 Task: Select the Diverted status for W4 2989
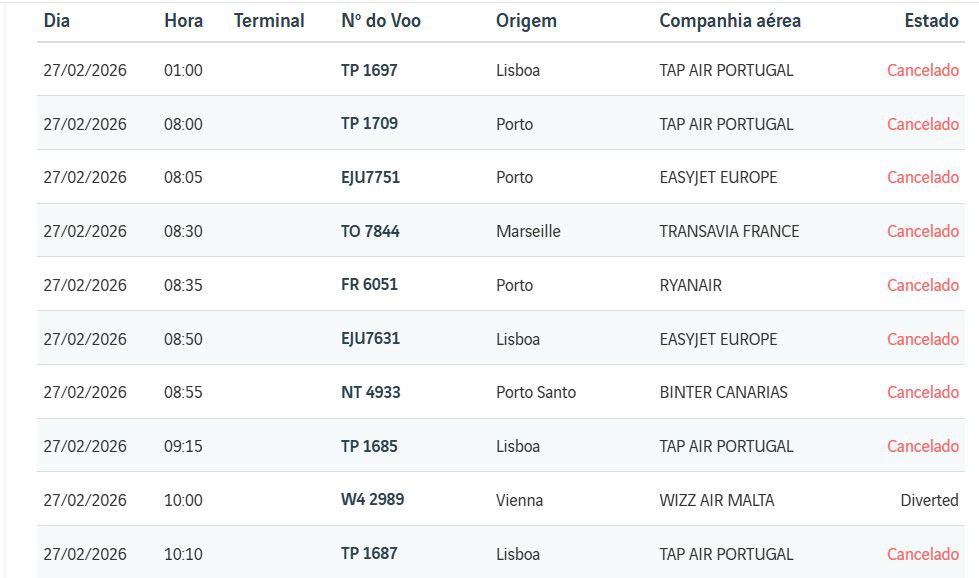[929, 500]
